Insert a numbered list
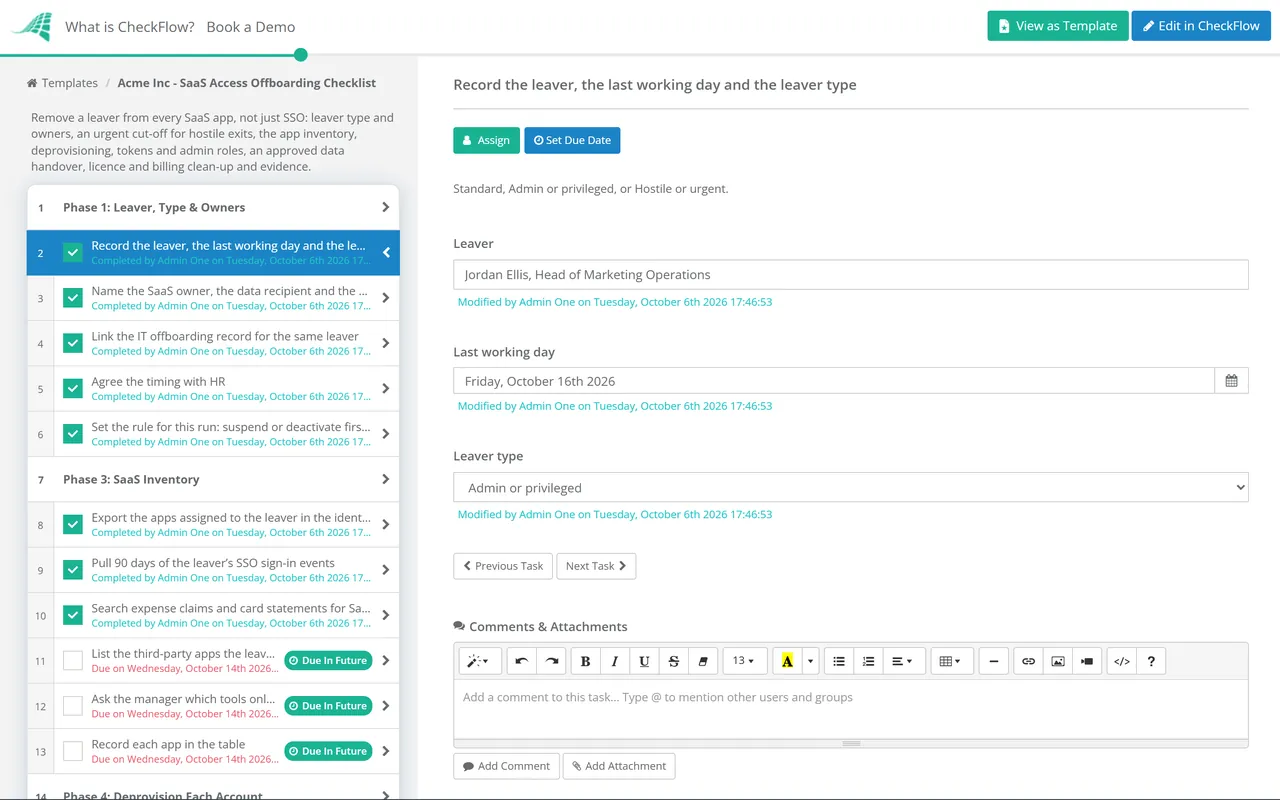 (x=868, y=661)
